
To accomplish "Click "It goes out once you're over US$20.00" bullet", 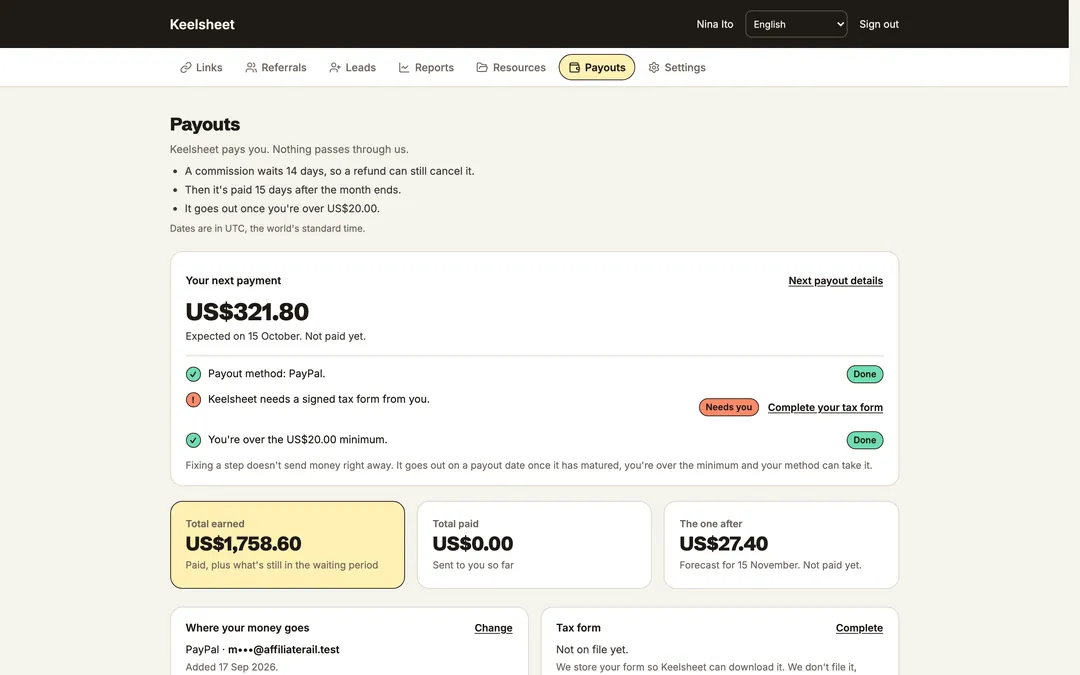I will tap(282, 208).
